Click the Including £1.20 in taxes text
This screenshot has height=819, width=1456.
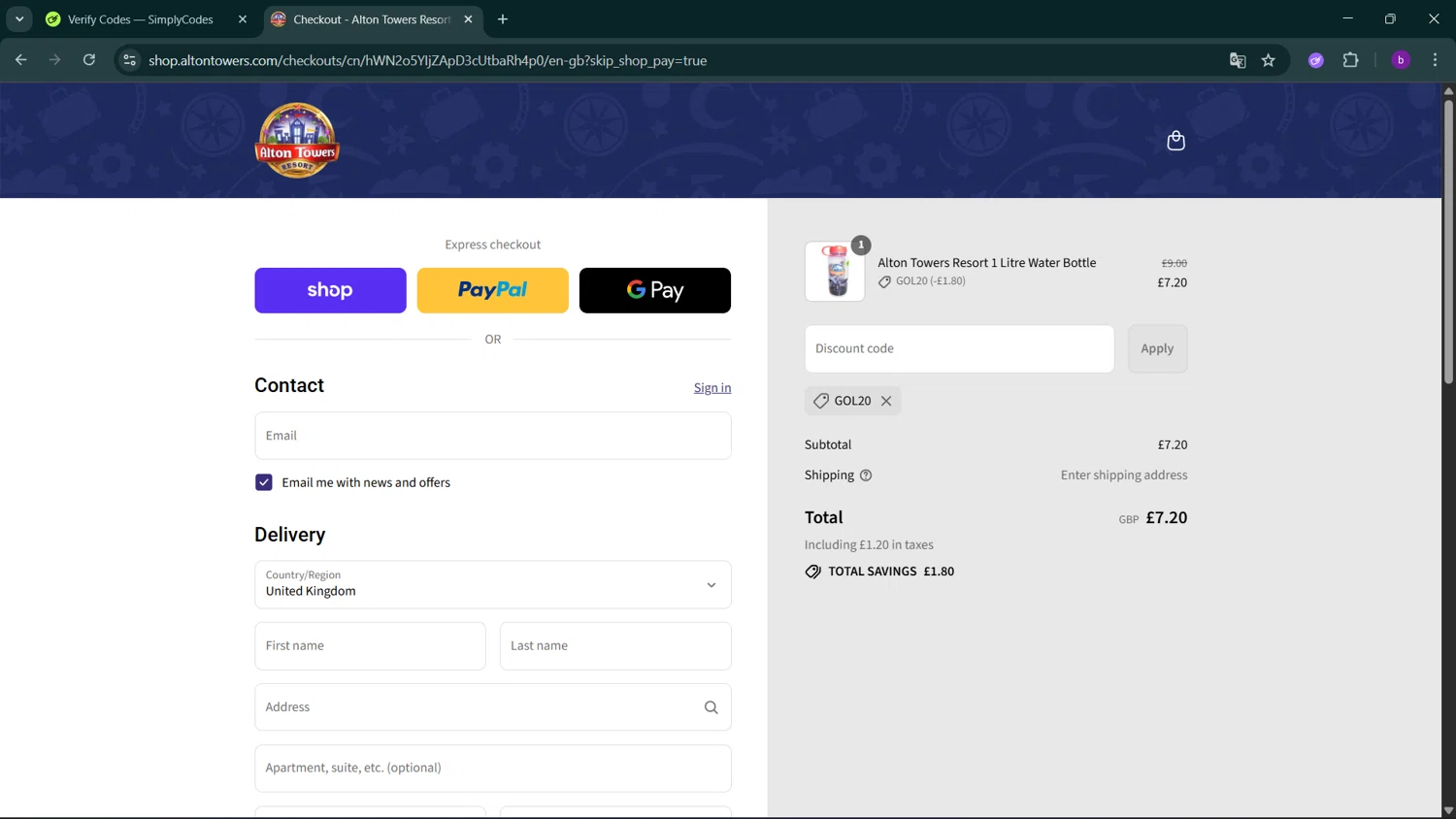coord(869,545)
